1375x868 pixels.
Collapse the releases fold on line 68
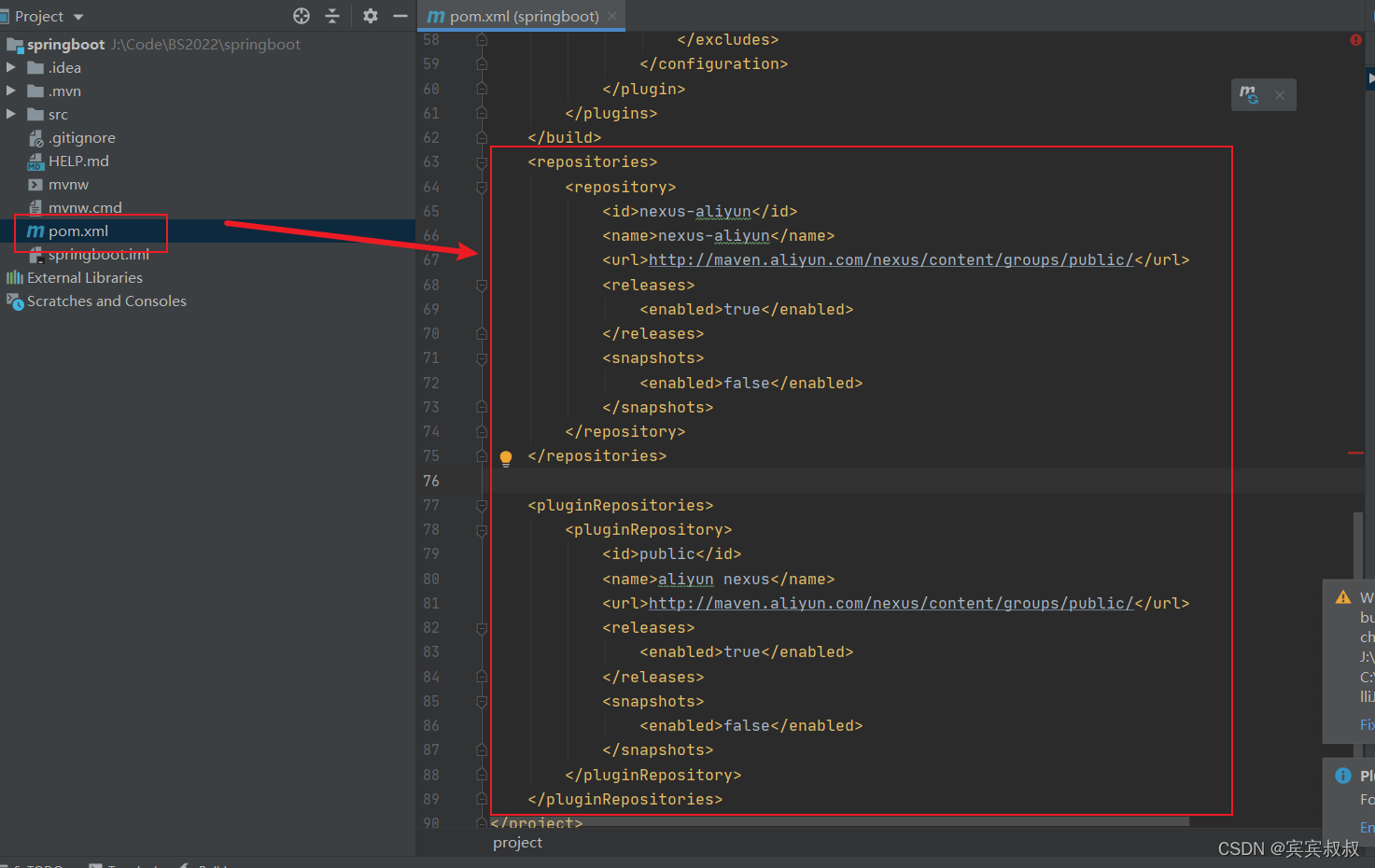pyautogui.click(x=482, y=285)
